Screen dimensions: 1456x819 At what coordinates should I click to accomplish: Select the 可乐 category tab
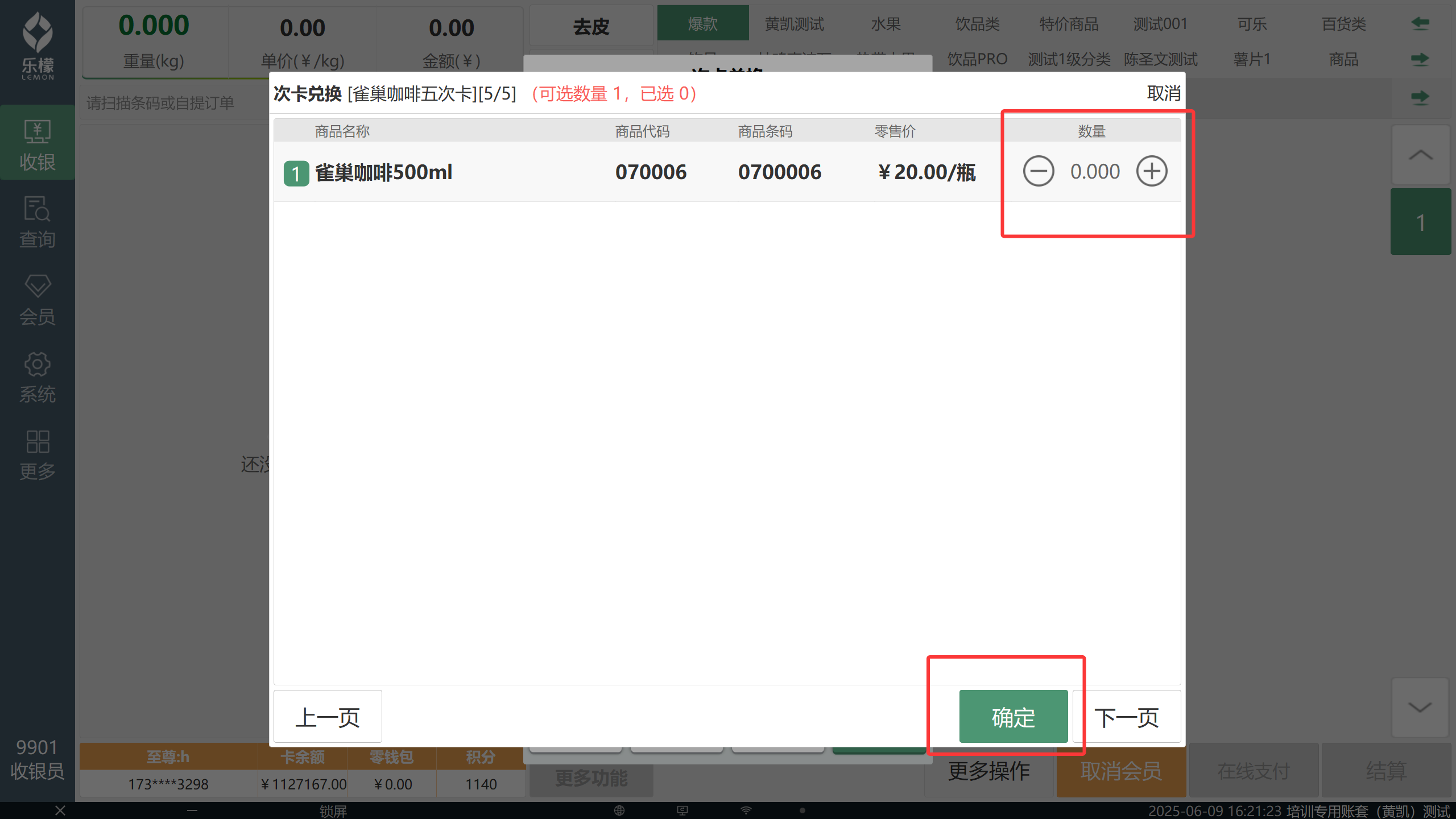[x=1252, y=23]
